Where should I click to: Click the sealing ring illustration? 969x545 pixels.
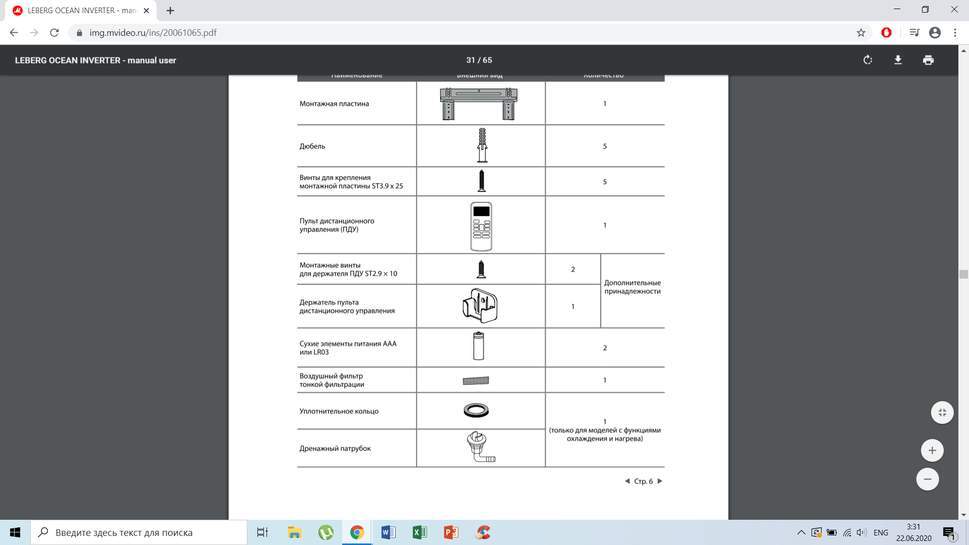point(476,410)
